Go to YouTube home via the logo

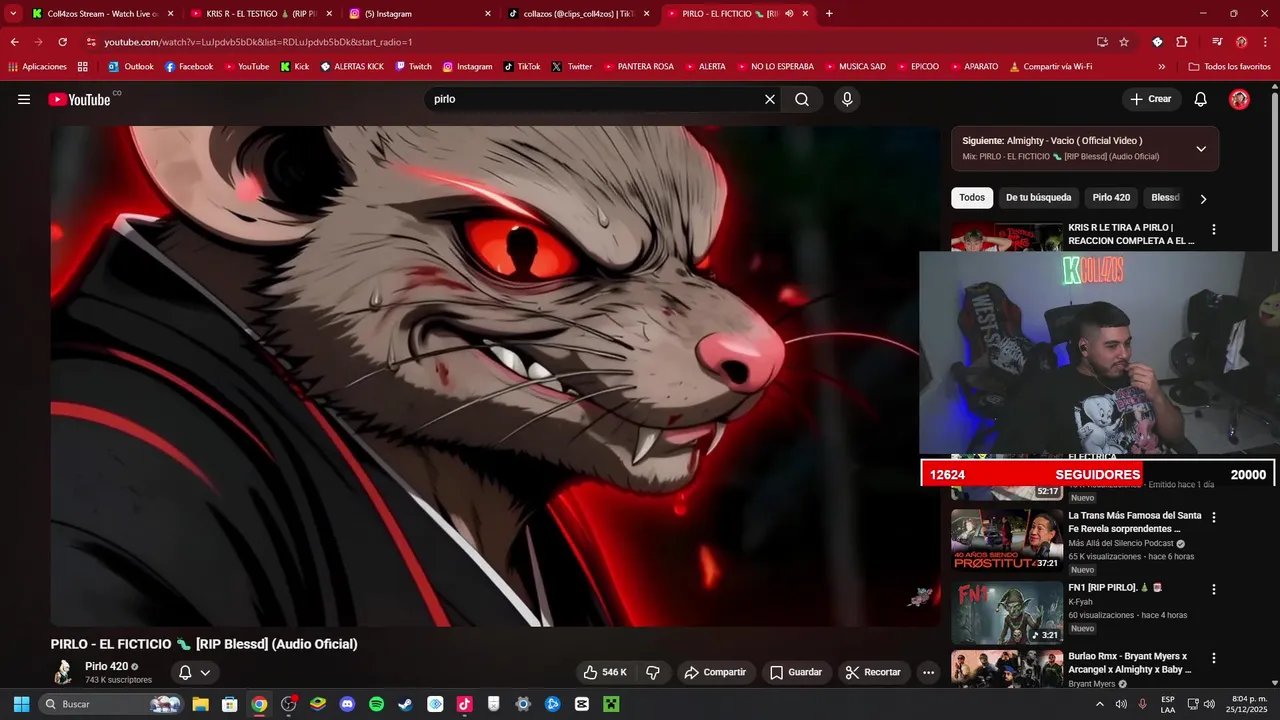[x=79, y=99]
